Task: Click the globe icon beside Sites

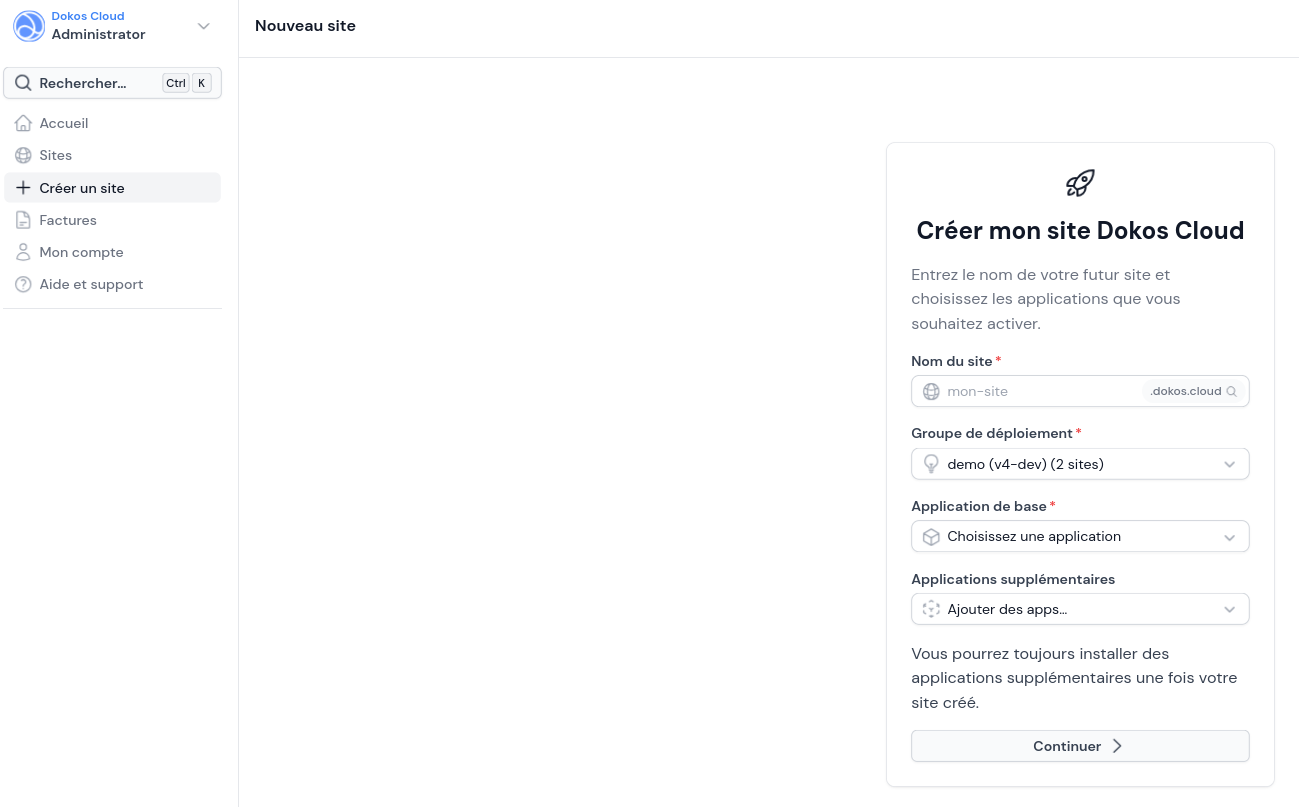Action: coord(23,155)
